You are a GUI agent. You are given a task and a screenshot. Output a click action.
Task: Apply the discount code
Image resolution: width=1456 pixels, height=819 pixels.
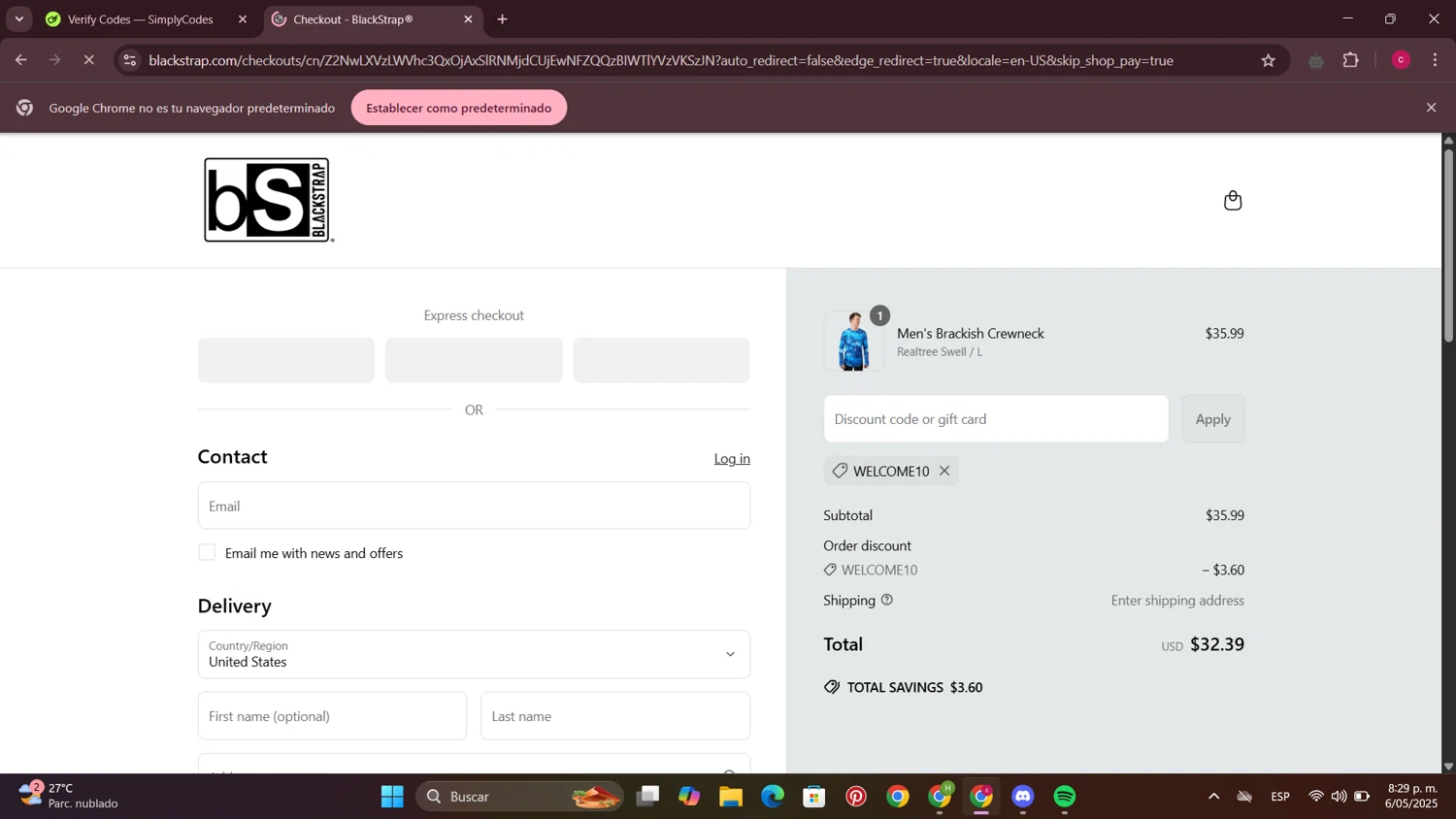(x=1212, y=419)
